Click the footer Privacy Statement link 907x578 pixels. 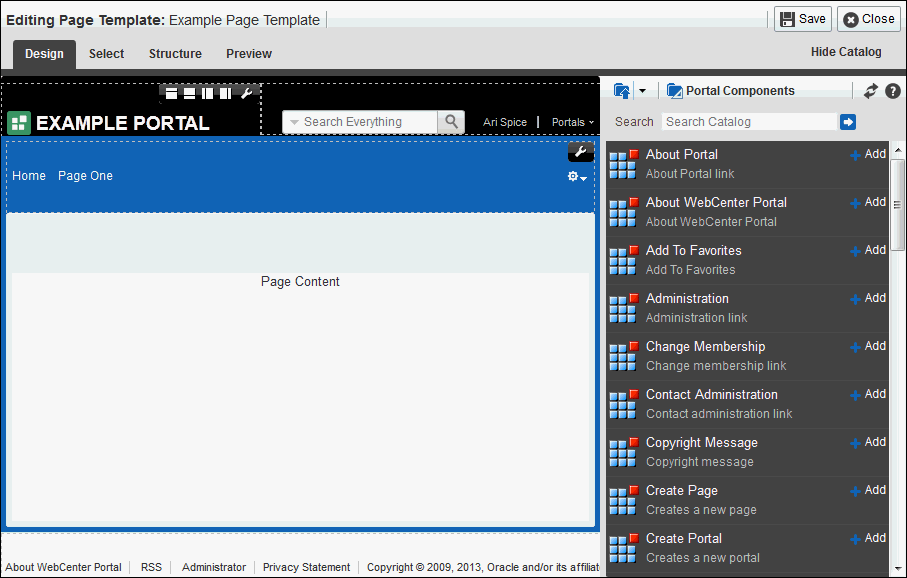click(x=307, y=567)
